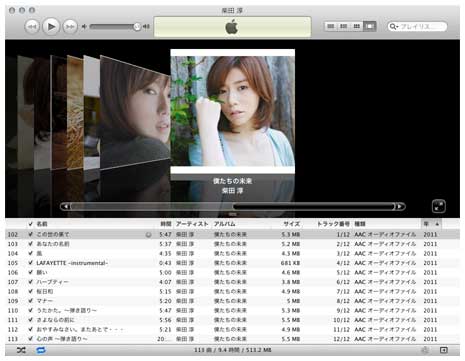This screenshot has width=465, height=361.
Task: Open the search field magnifier dropdown
Action: click(x=394, y=26)
